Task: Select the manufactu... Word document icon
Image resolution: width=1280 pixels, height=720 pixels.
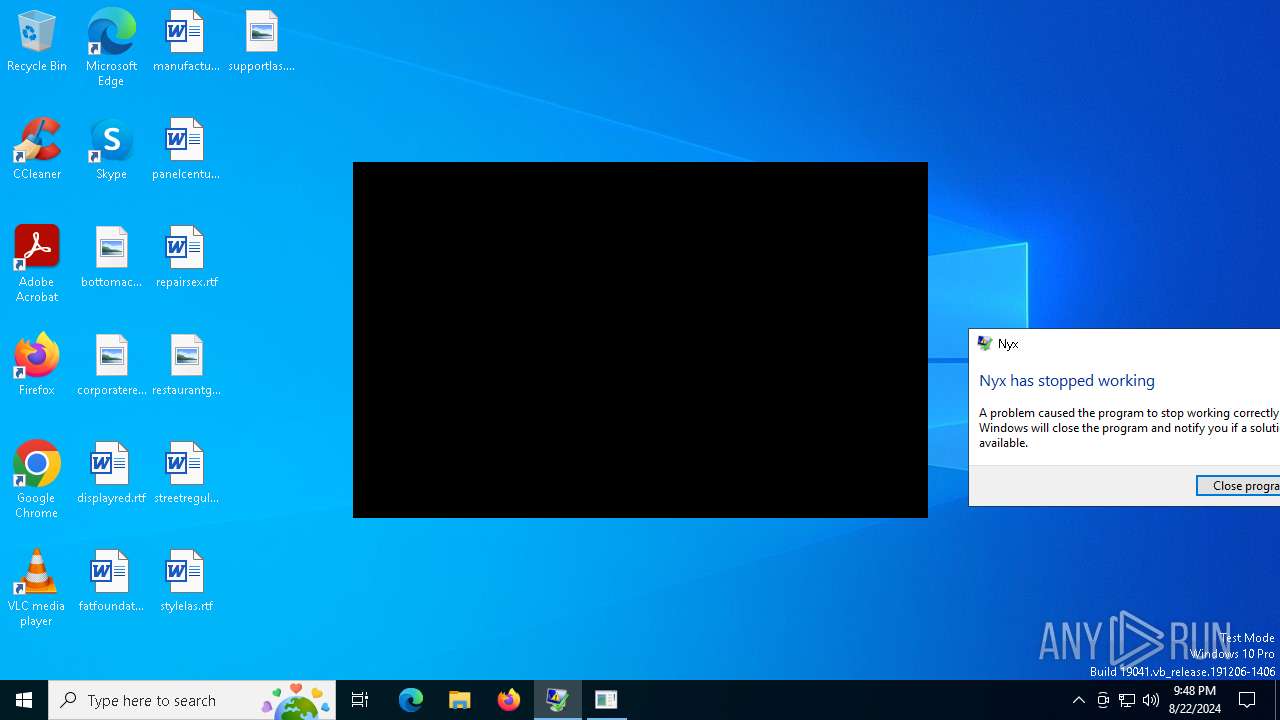Action: point(186,42)
